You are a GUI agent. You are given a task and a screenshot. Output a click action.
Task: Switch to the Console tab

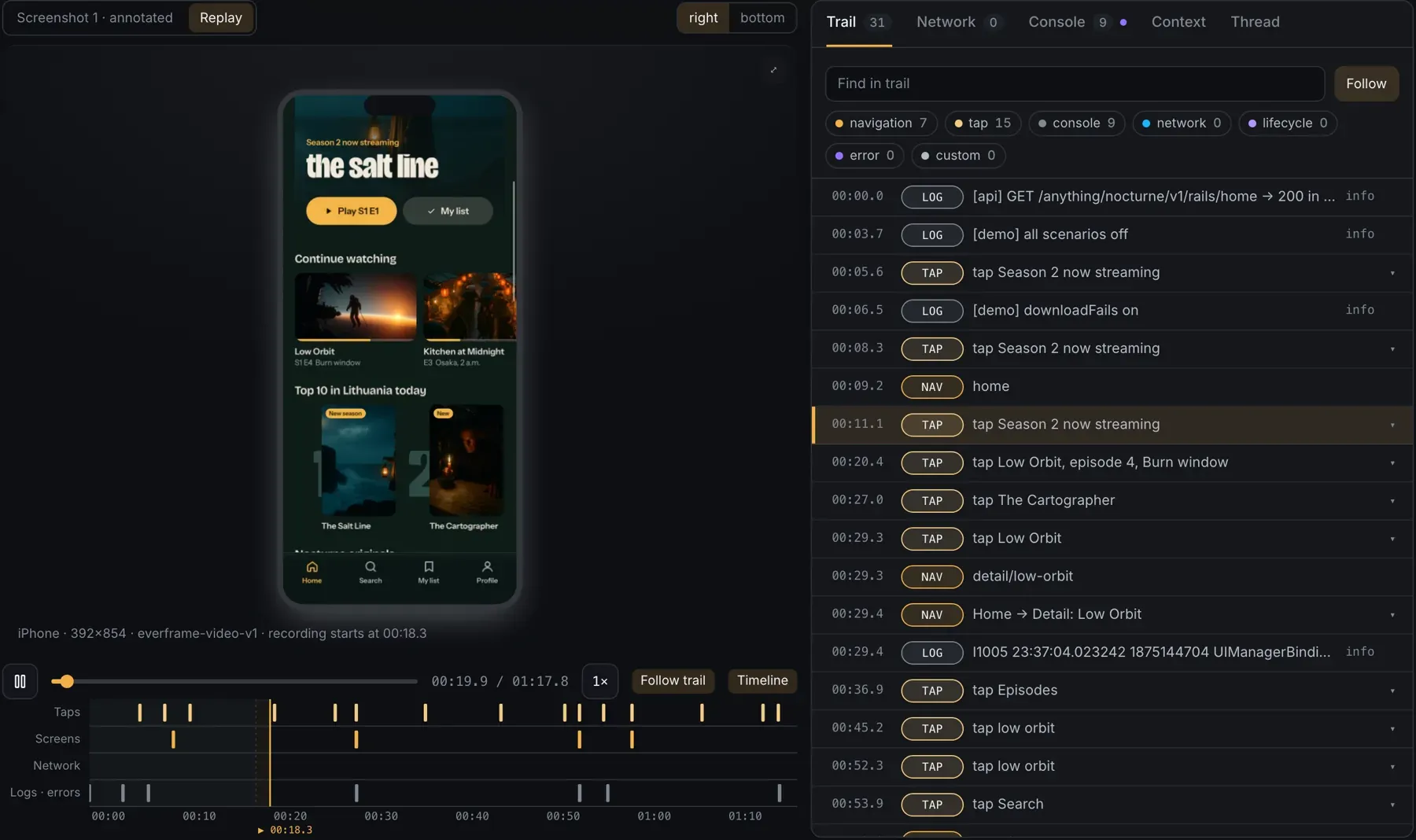(1076, 22)
